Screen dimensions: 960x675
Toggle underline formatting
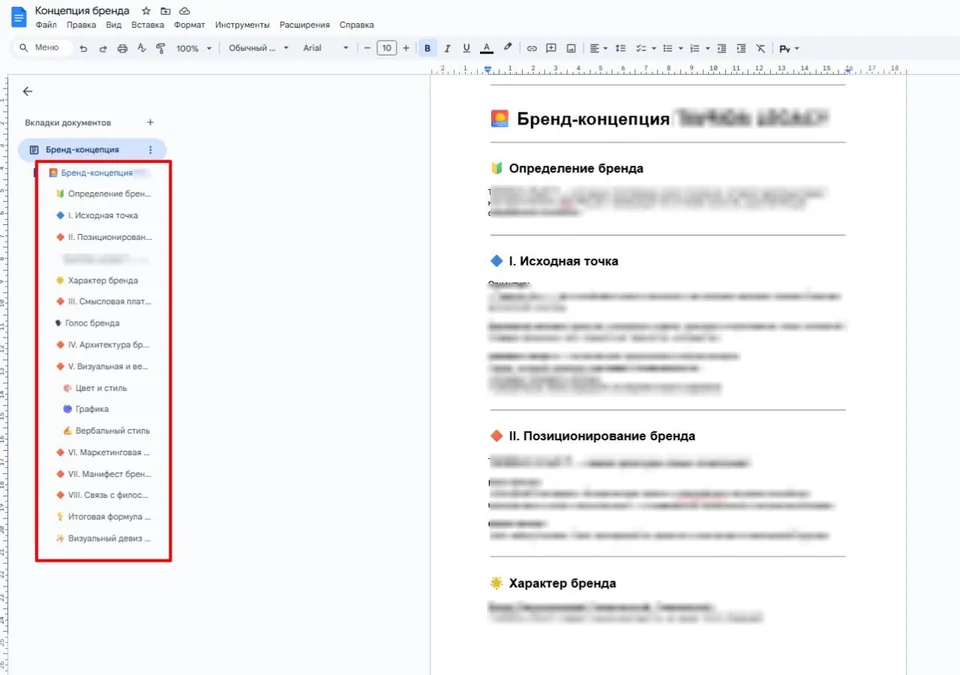(x=467, y=48)
